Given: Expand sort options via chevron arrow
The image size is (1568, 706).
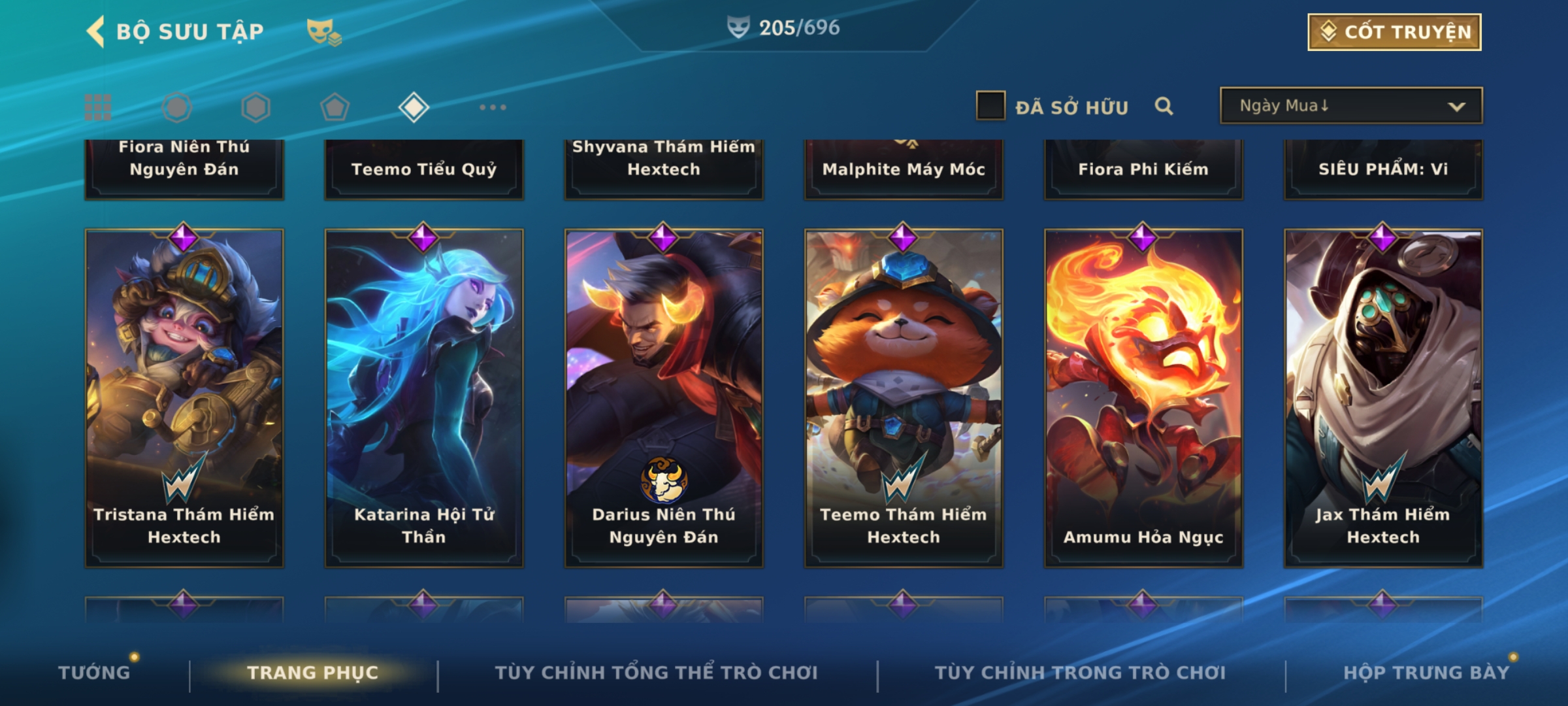Looking at the screenshot, I should tap(1456, 107).
